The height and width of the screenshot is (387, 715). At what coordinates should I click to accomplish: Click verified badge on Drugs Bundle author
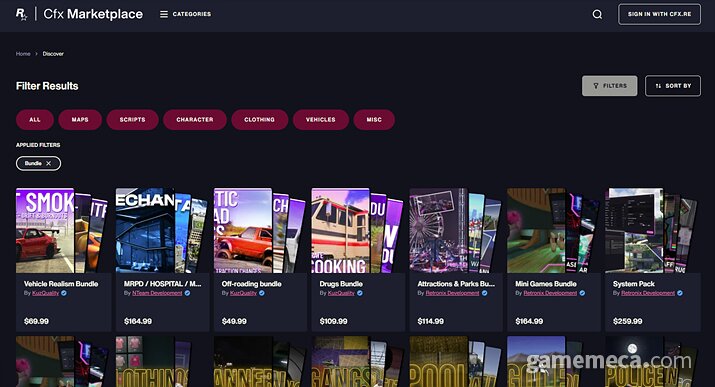click(360, 293)
